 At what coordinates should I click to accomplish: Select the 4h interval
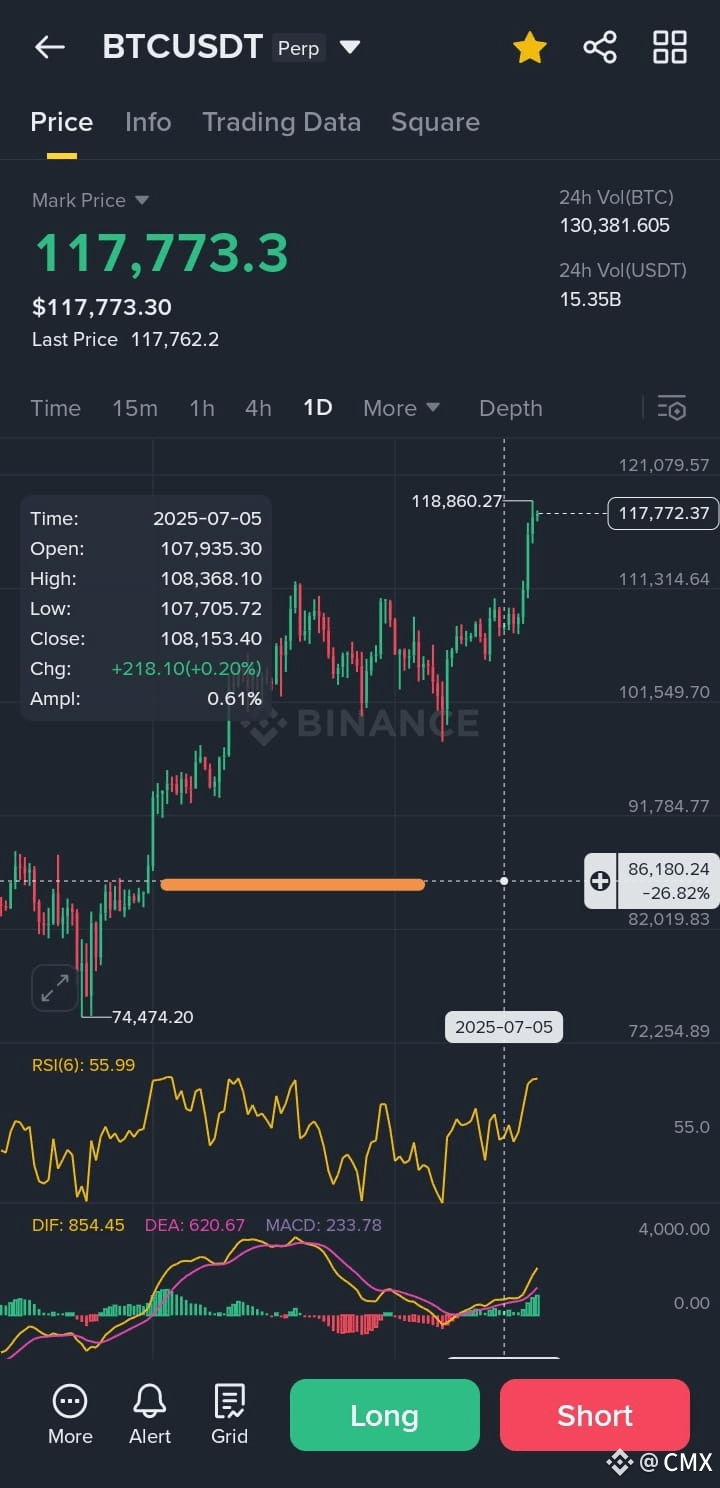(x=258, y=408)
